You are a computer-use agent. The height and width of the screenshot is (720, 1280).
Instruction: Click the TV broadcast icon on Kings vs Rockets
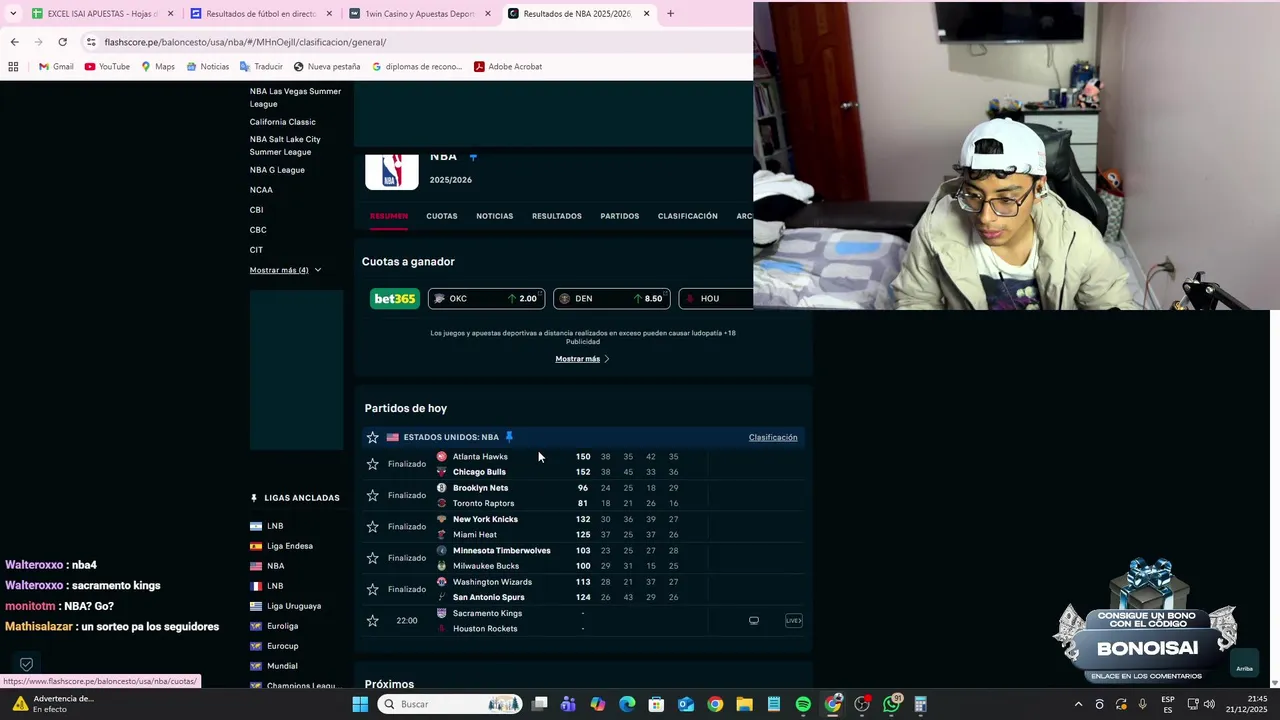[x=754, y=620]
